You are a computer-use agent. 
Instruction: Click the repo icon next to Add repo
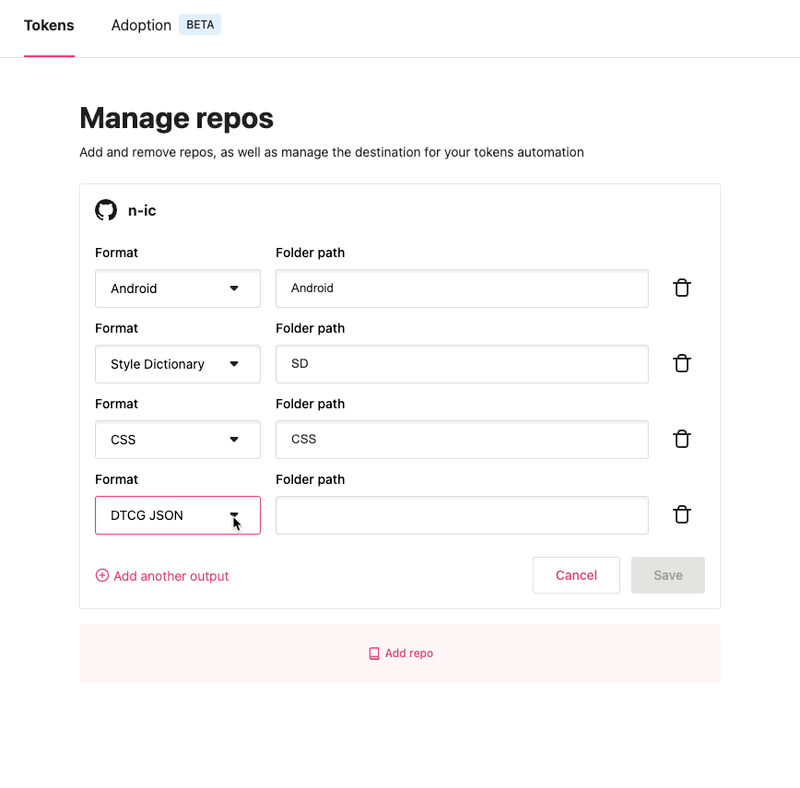pyautogui.click(x=373, y=652)
